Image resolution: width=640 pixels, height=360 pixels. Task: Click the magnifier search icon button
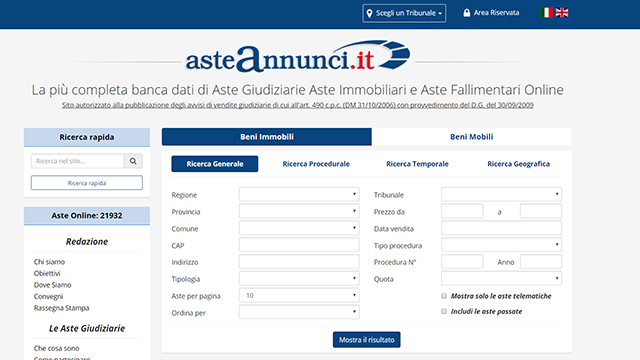click(133, 161)
